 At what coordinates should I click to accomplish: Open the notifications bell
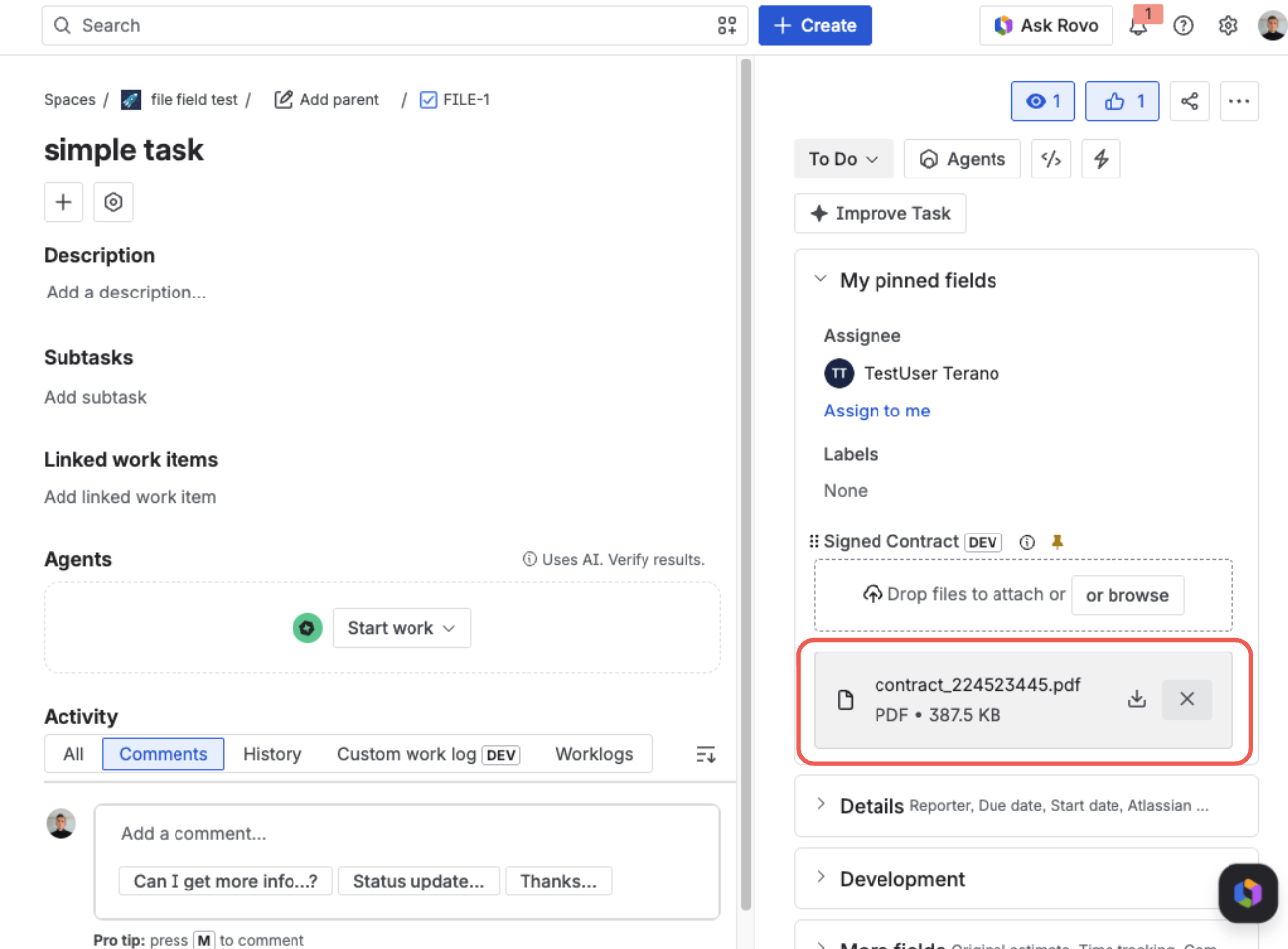[1138, 25]
